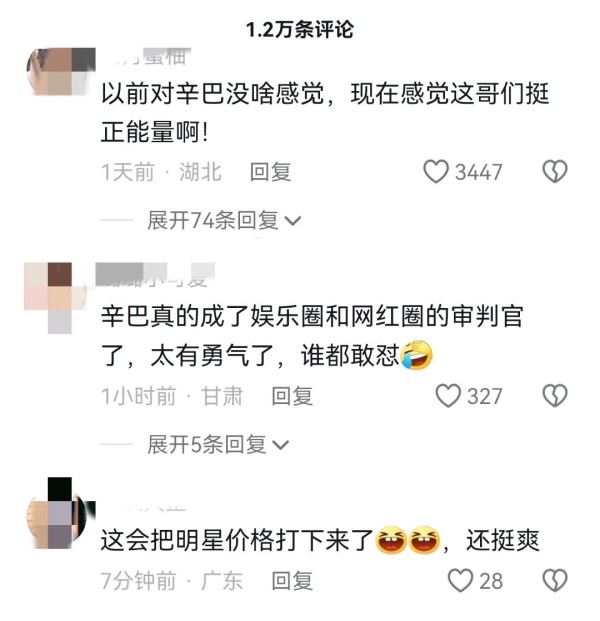Viewport: 600px width, 621px height.
Task: Reply to the Hubei comment
Action: [x=270, y=172]
